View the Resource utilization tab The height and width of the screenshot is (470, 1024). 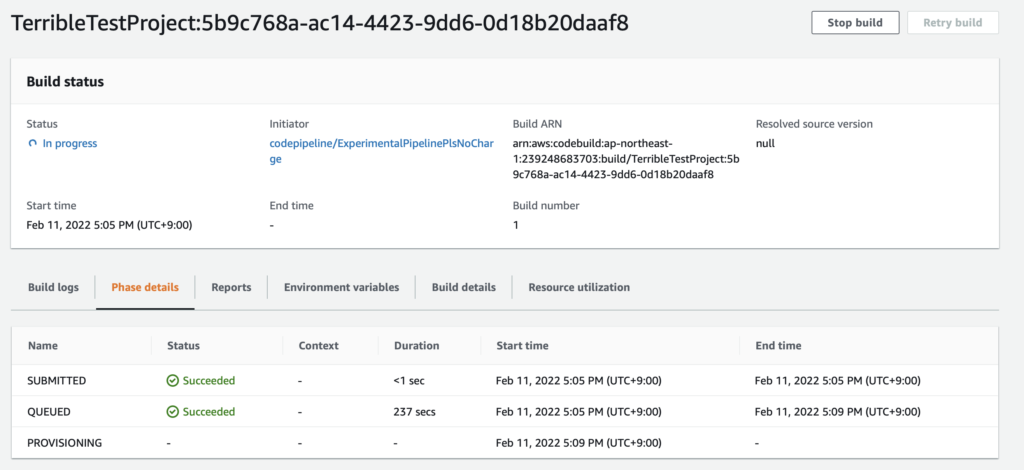[579, 287]
